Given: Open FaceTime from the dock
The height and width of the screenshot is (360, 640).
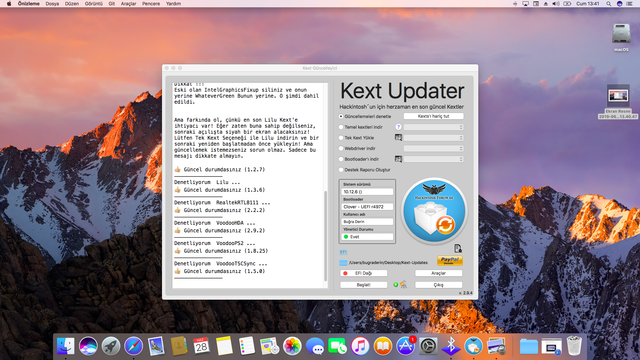Looking at the screenshot, I should [337, 346].
